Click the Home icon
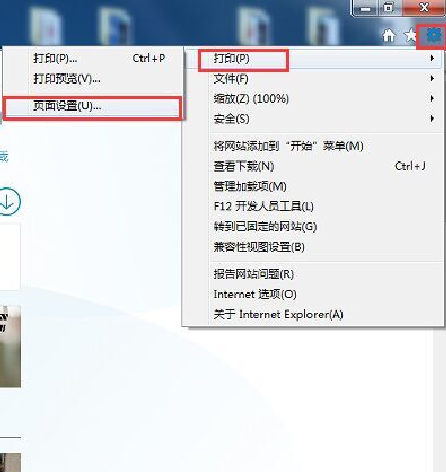Screen dimensions: 446x472 389,35
